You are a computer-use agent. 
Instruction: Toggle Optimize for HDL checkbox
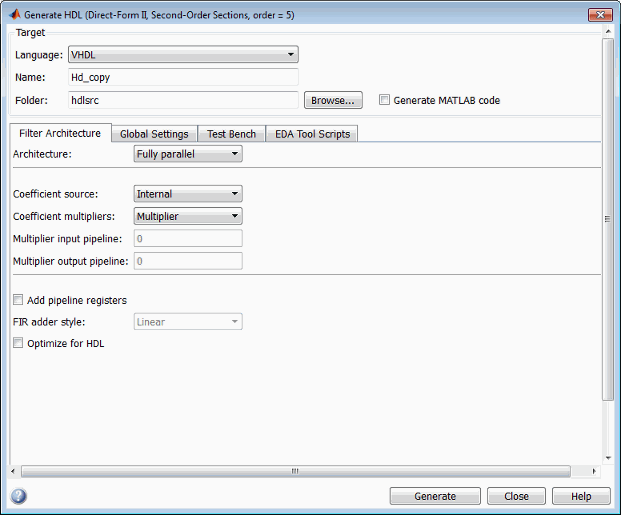tap(18, 343)
